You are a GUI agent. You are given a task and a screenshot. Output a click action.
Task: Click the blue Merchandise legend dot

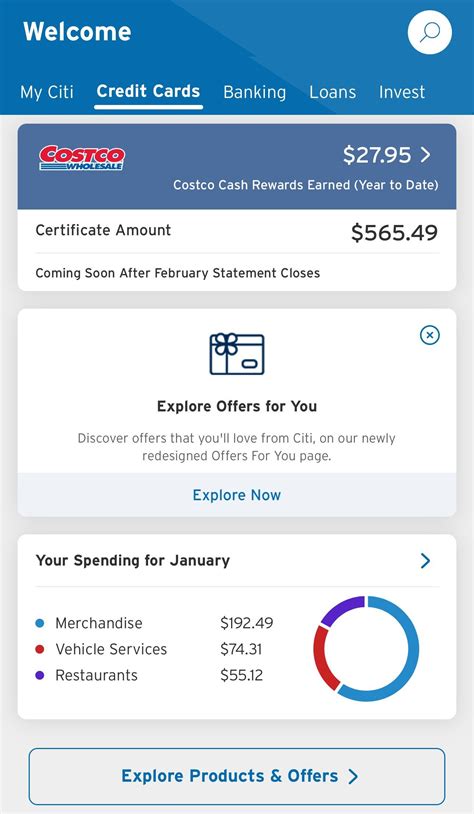pyautogui.click(x=39, y=623)
